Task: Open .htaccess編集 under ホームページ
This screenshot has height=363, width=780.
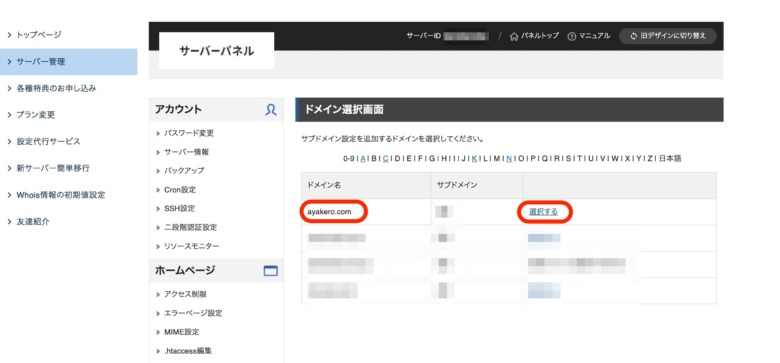Action: click(x=188, y=351)
